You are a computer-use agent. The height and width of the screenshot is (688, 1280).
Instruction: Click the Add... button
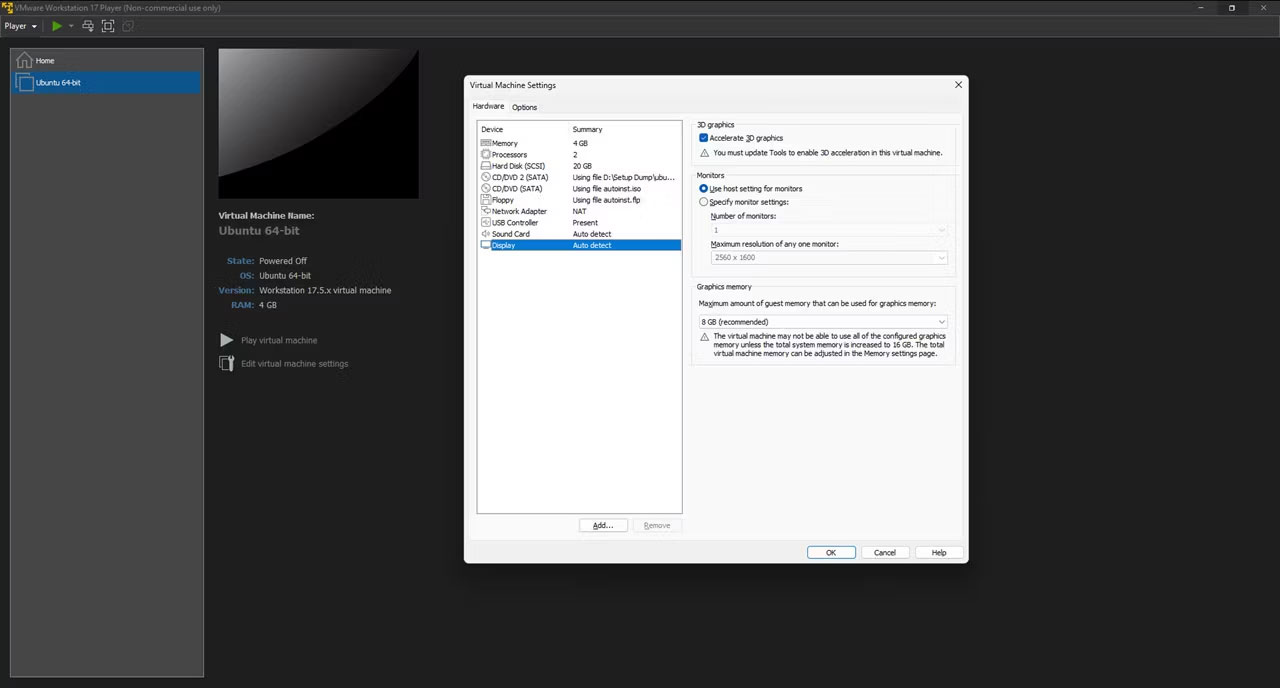click(603, 525)
